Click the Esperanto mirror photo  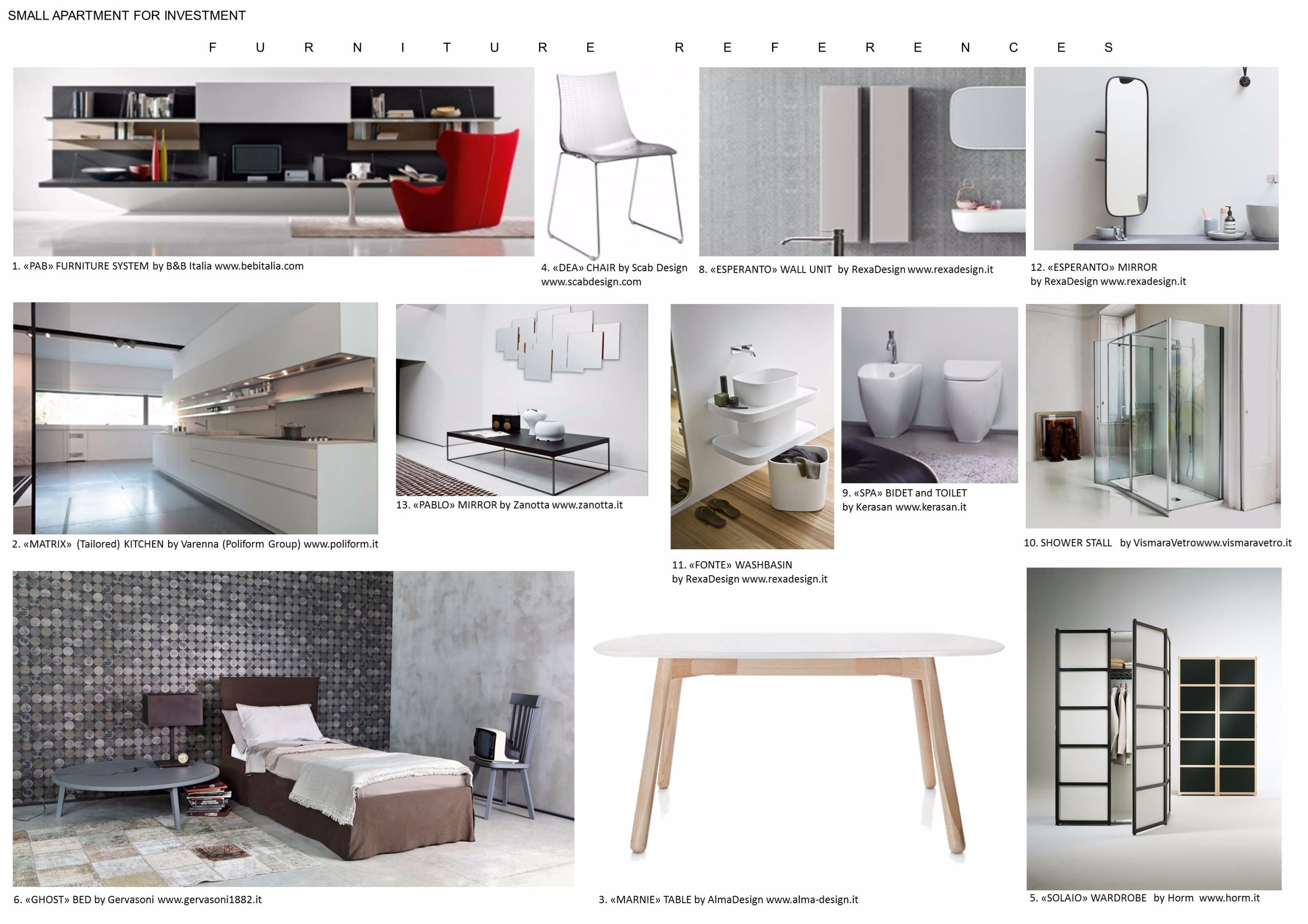1156,158
